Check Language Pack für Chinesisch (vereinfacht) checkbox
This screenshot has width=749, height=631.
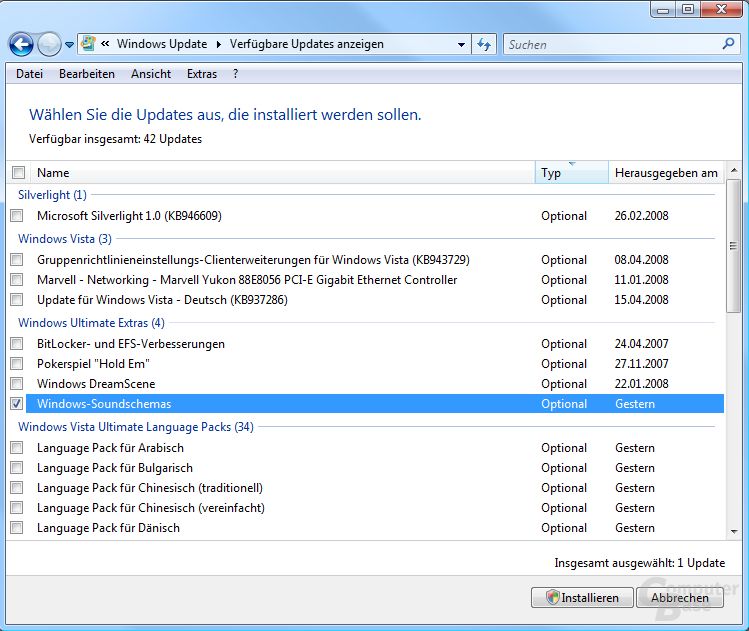point(17,508)
